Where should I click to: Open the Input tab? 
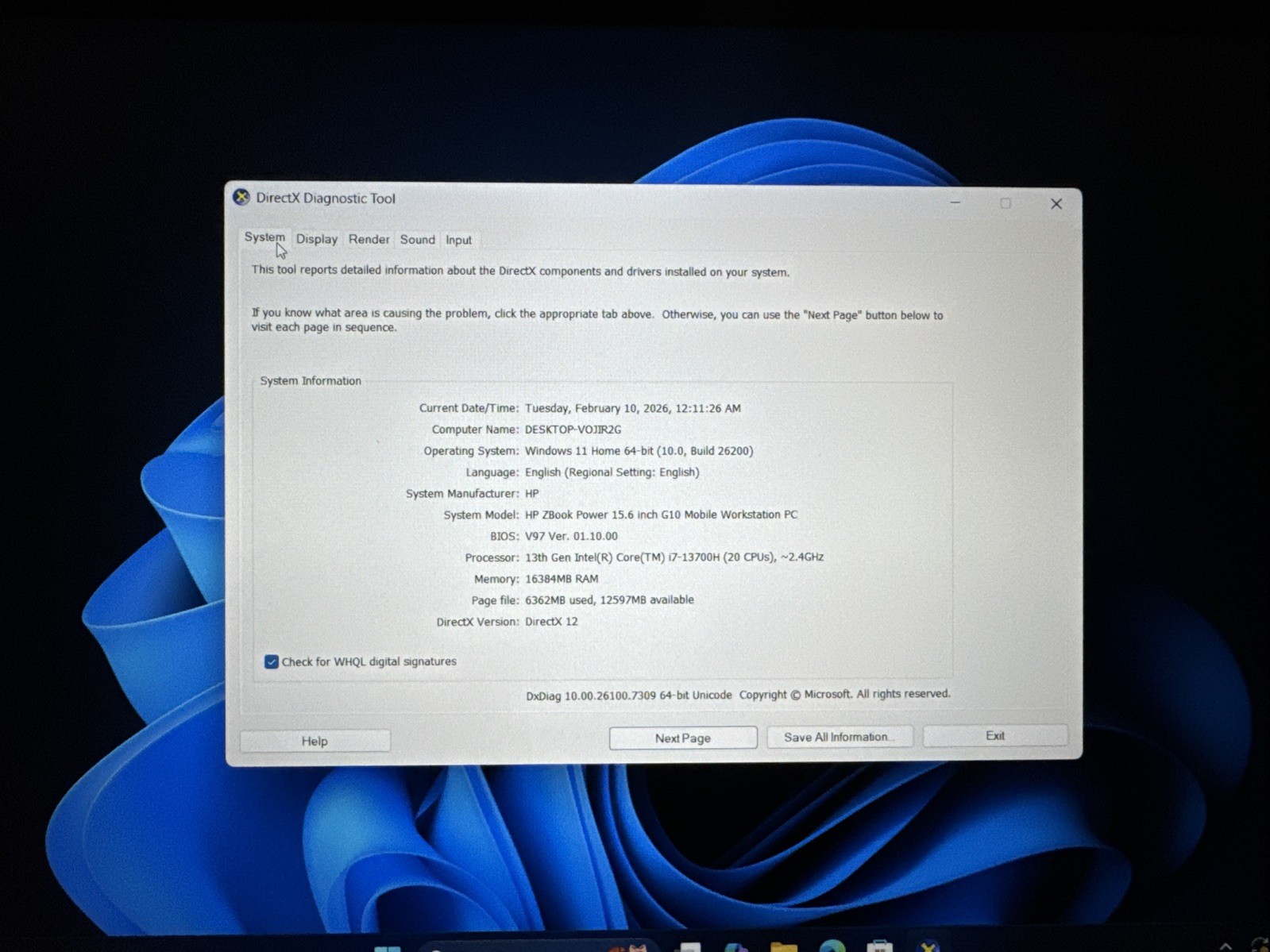coord(458,240)
